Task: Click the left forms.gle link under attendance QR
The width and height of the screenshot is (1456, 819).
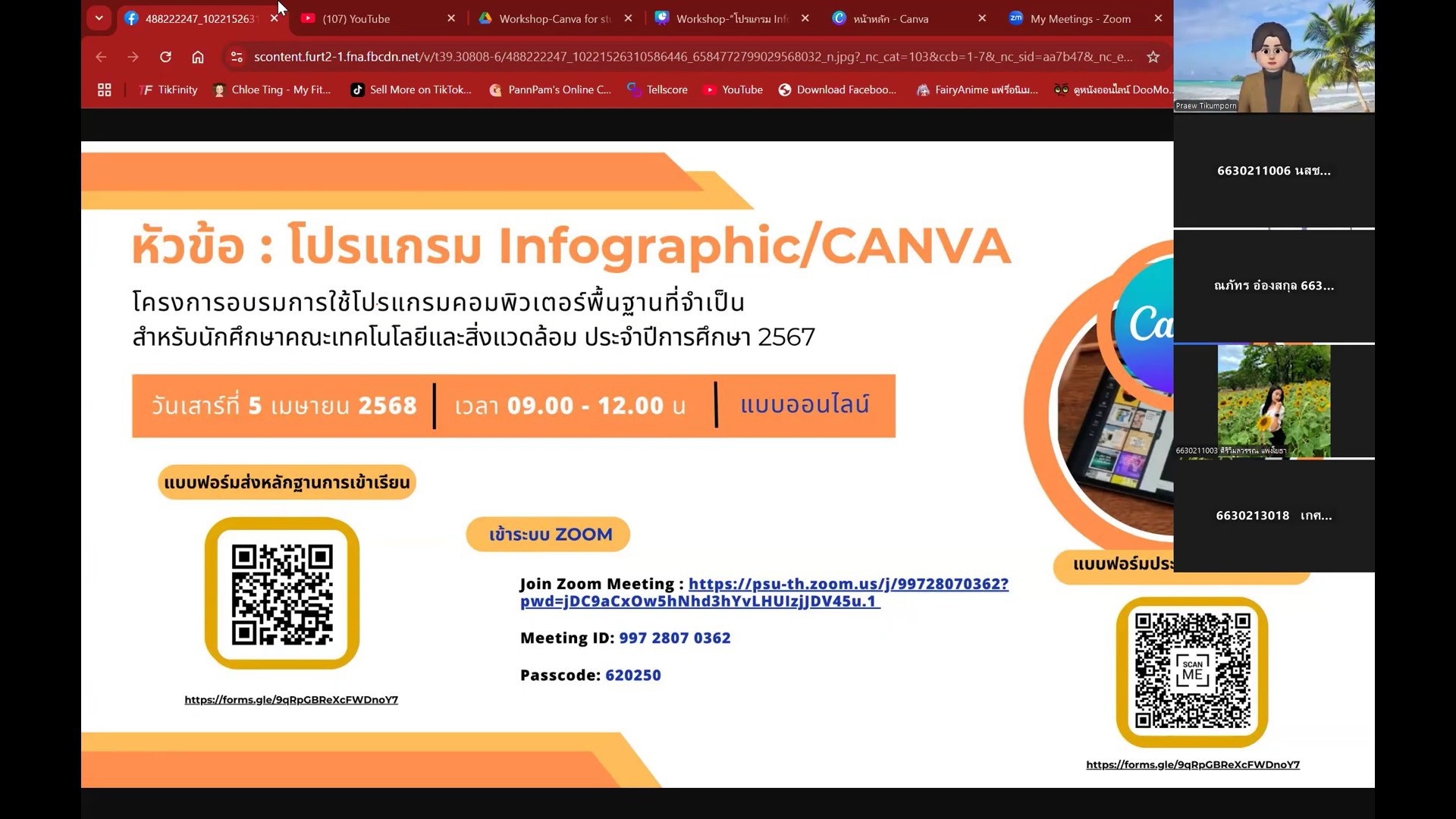Action: (x=291, y=700)
